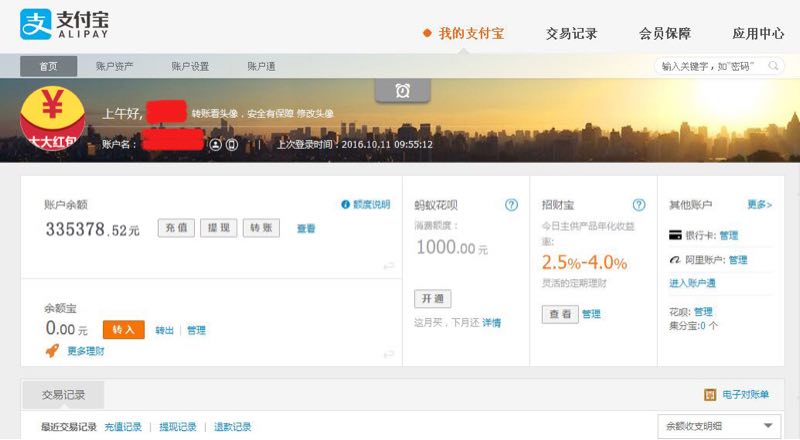
Task: Open 电子对账单 statement icon
Action: point(710,395)
